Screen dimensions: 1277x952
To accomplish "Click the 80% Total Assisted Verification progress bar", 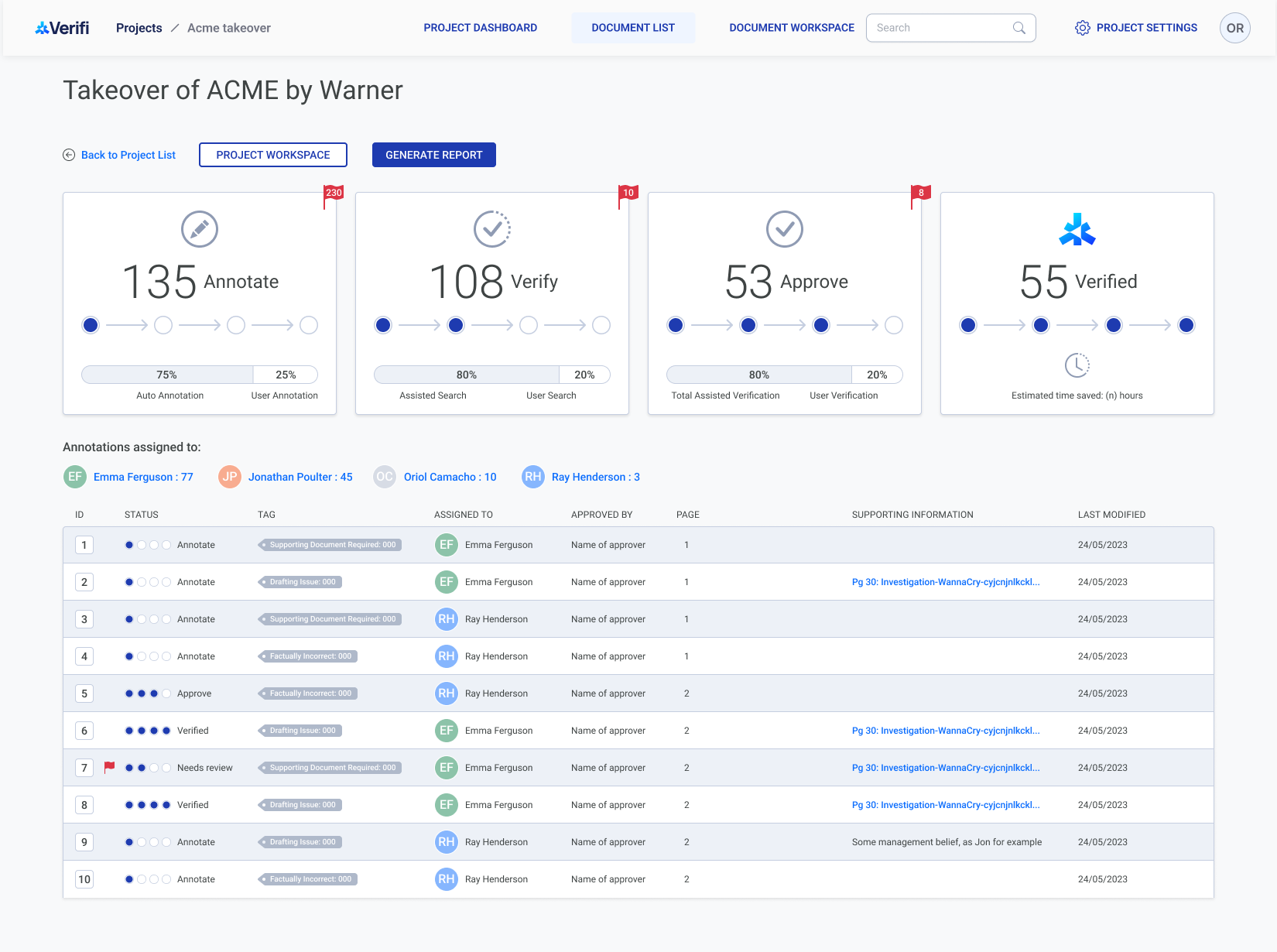I will 759,375.
